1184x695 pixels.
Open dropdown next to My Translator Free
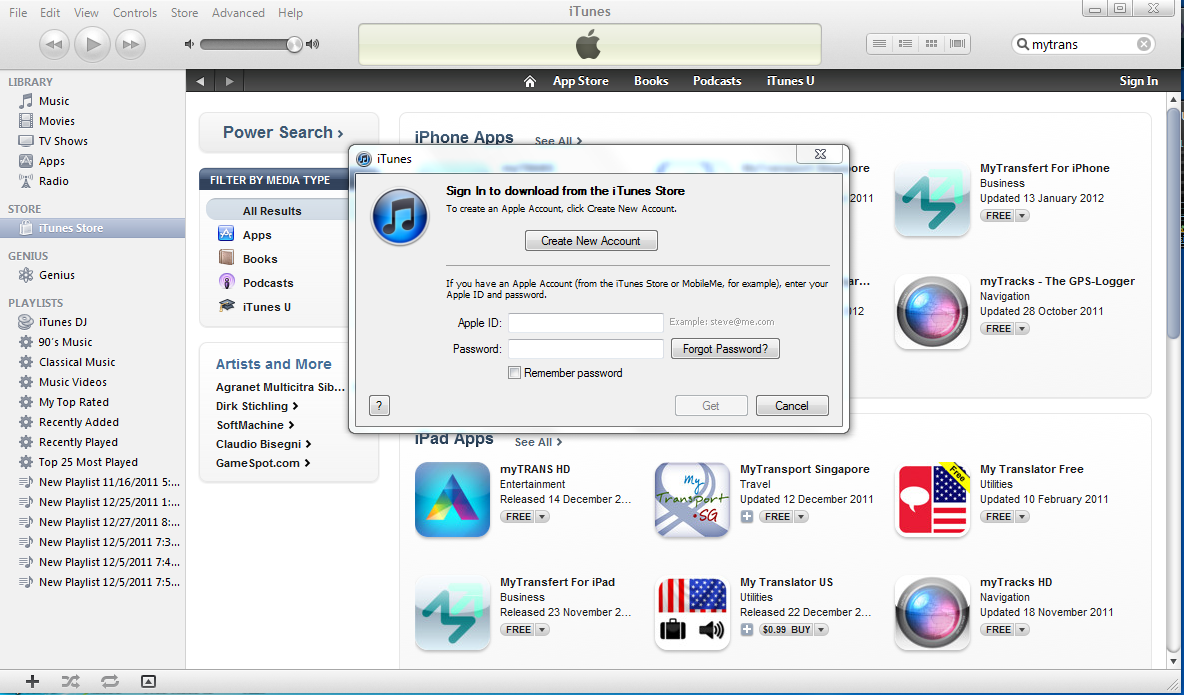tap(1022, 517)
